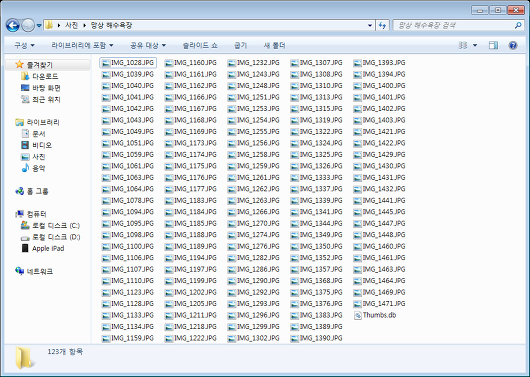This screenshot has width=530, height=377.
Task: Refresh the folder view
Action: click(382, 25)
